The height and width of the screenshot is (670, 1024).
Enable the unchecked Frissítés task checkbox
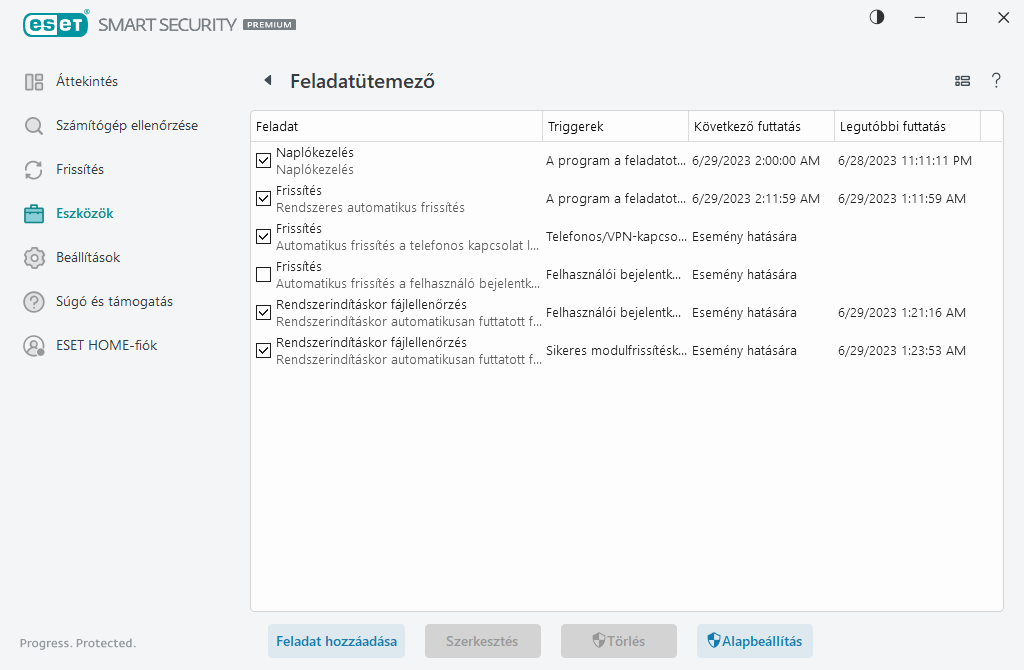[x=264, y=275]
